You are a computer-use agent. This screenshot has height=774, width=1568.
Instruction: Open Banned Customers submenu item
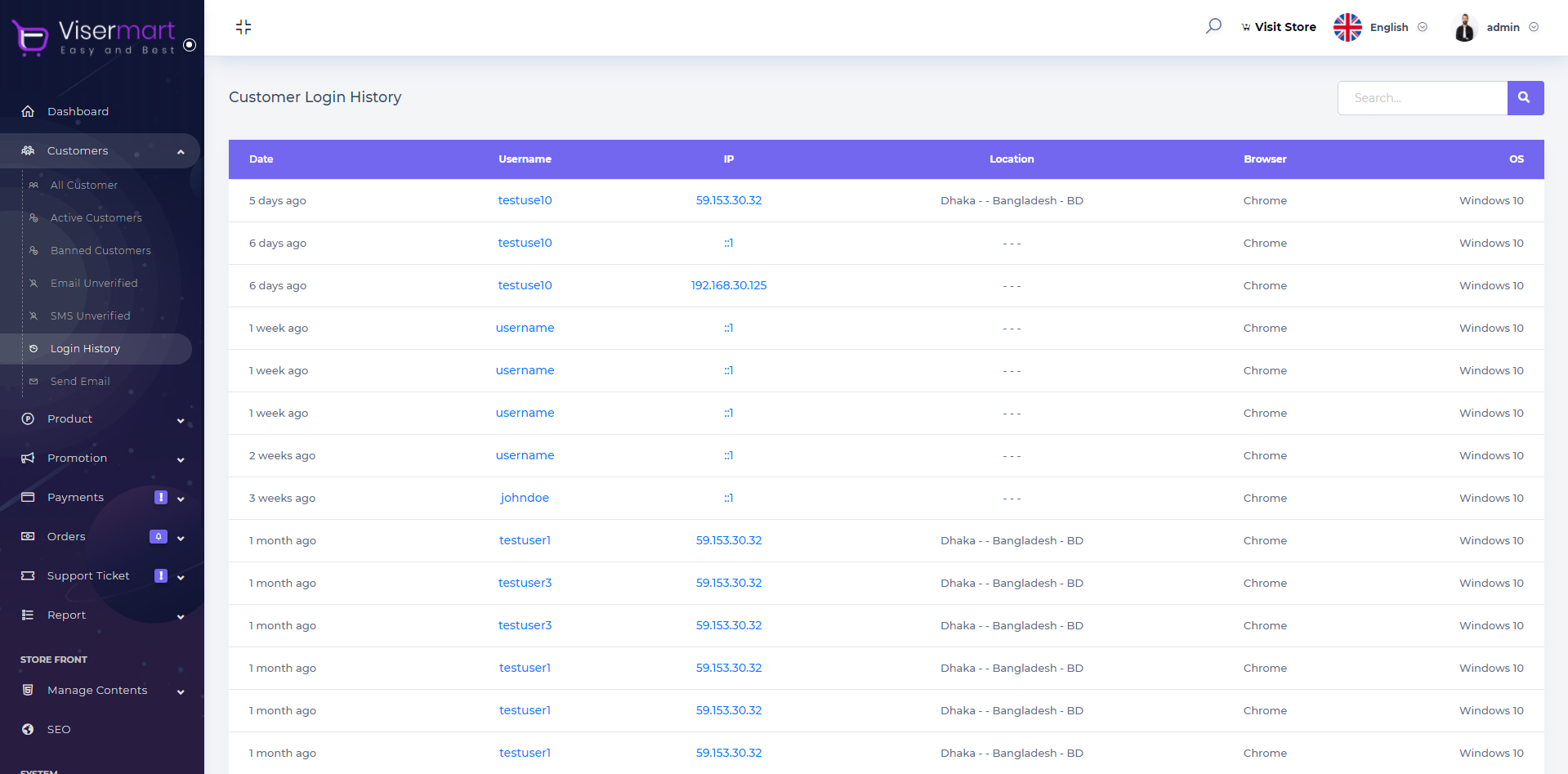click(101, 250)
